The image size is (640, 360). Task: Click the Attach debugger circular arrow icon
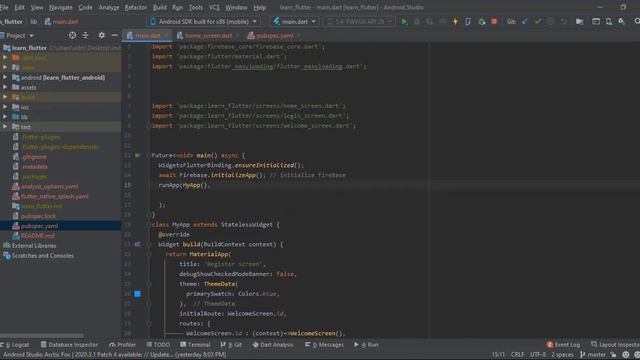click(x=482, y=22)
